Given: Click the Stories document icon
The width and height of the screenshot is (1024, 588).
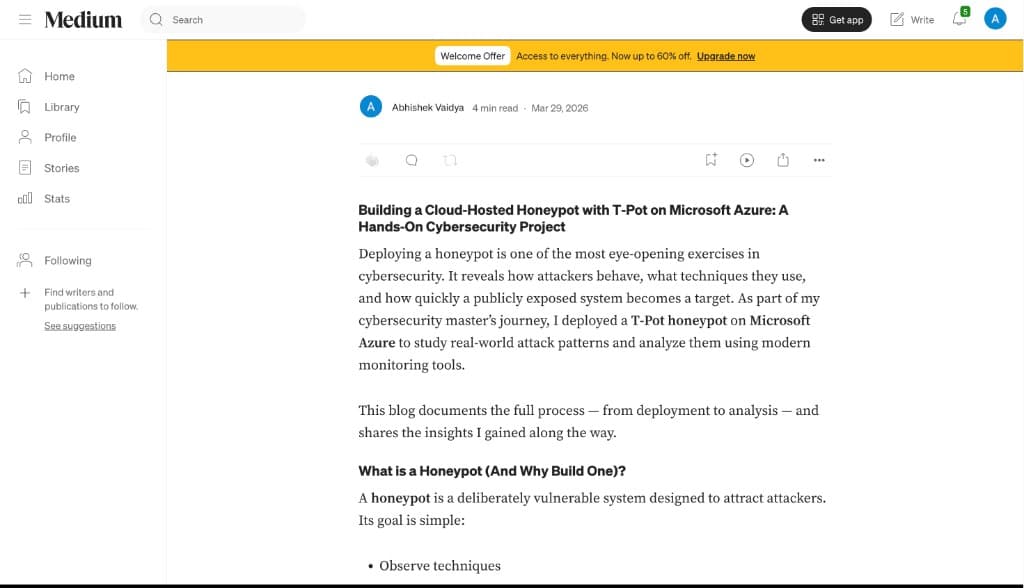Looking at the screenshot, I should pos(25,168).
